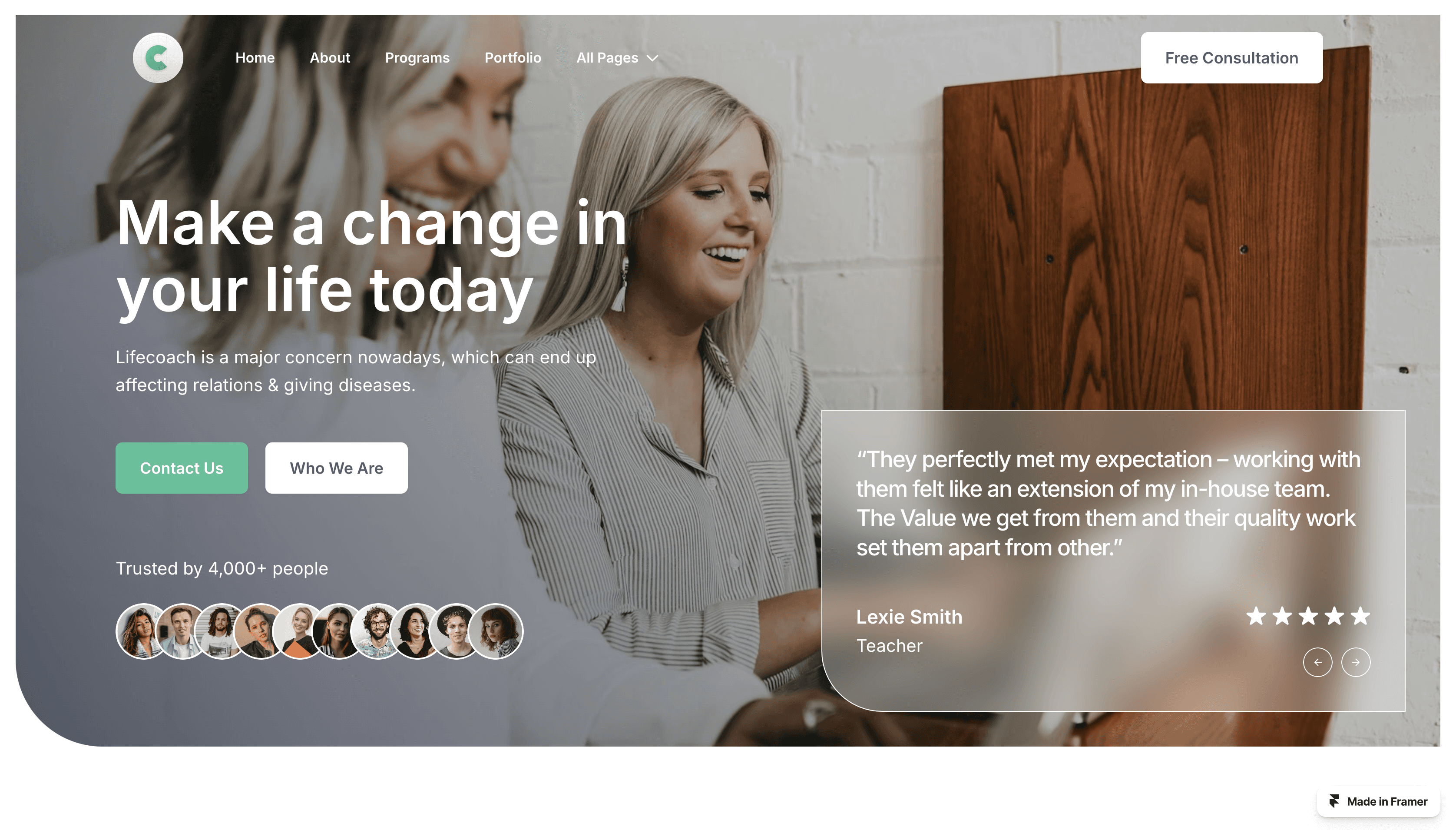
Task: Select the Who We Are button
Action: pos(336,468)
